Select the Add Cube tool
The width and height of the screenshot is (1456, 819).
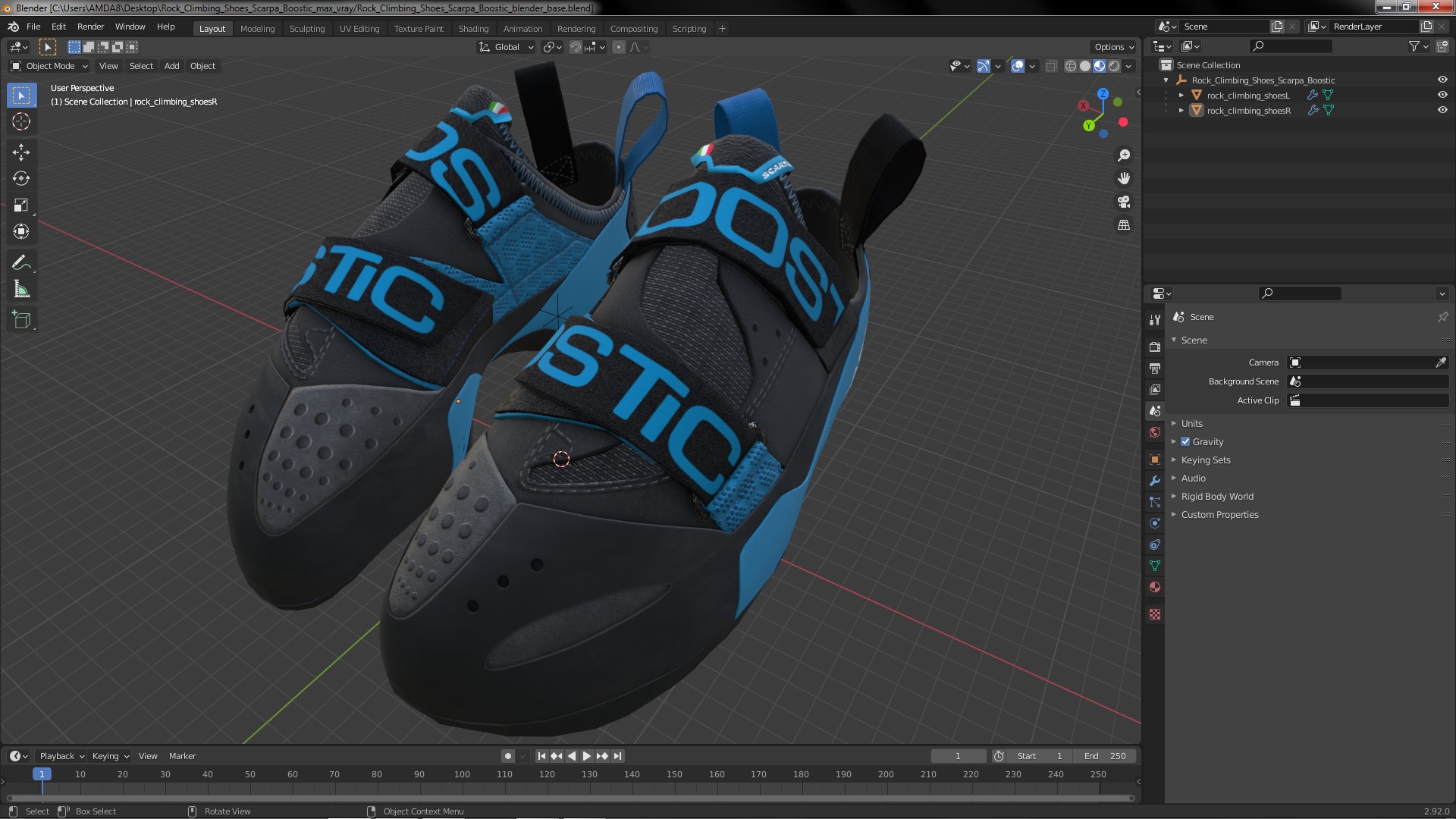point(21,320)
